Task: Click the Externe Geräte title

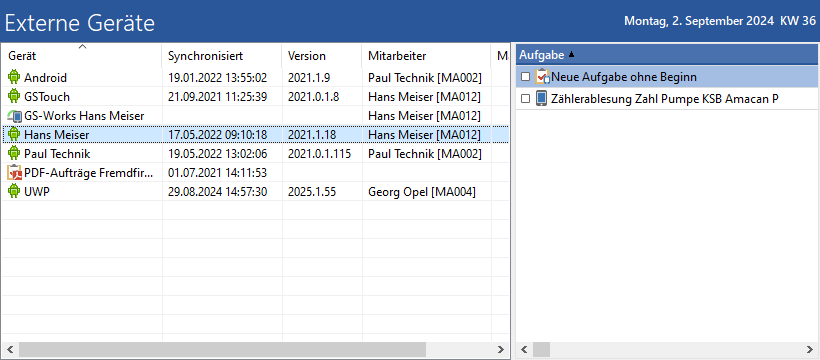Action: (80, 23)
